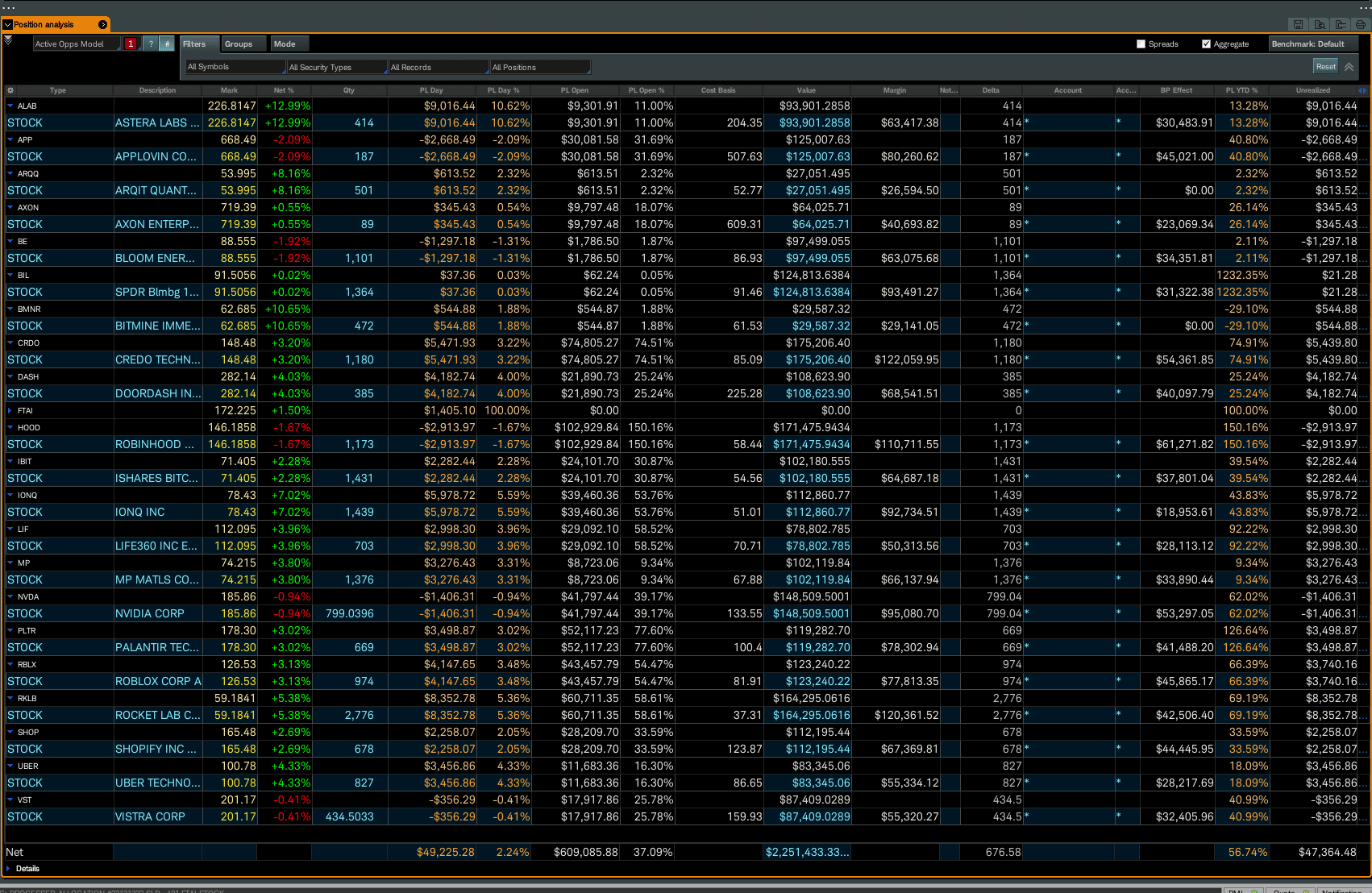The height and width of the screenshot is (893, 1372).
Task: Open the Active Opps Model dropdown
Action: coord(76,44)
